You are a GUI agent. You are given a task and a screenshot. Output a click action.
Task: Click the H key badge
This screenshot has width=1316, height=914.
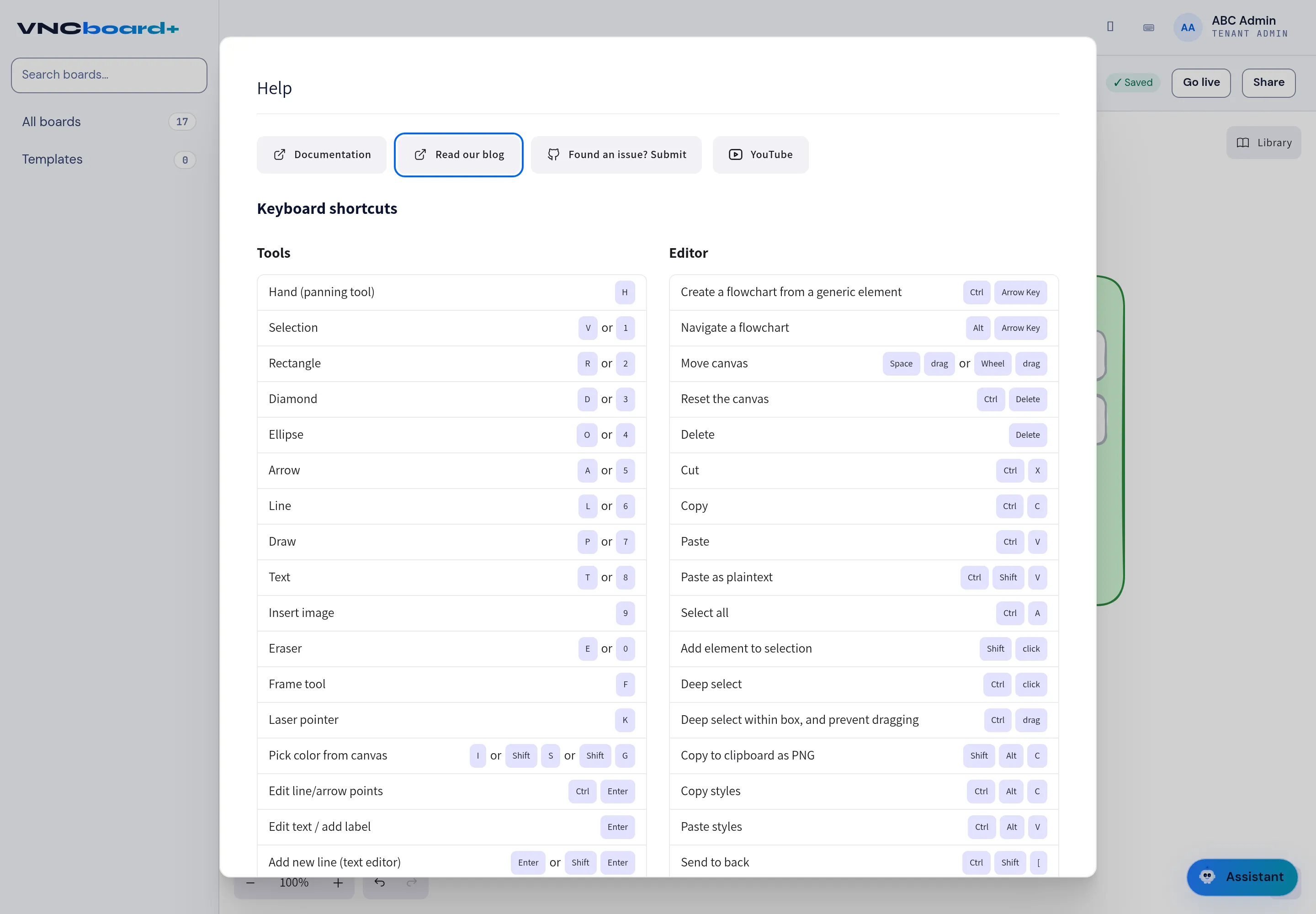click(x=625, y=292)
